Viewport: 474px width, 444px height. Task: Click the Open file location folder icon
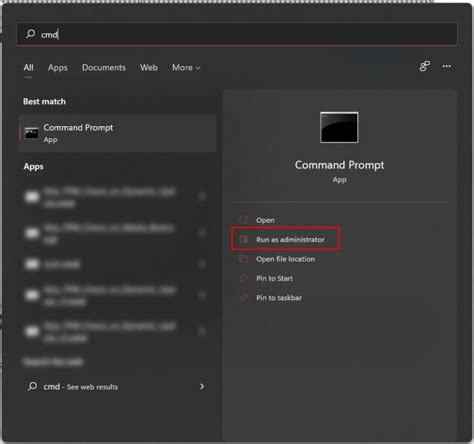tap(244, 259)
